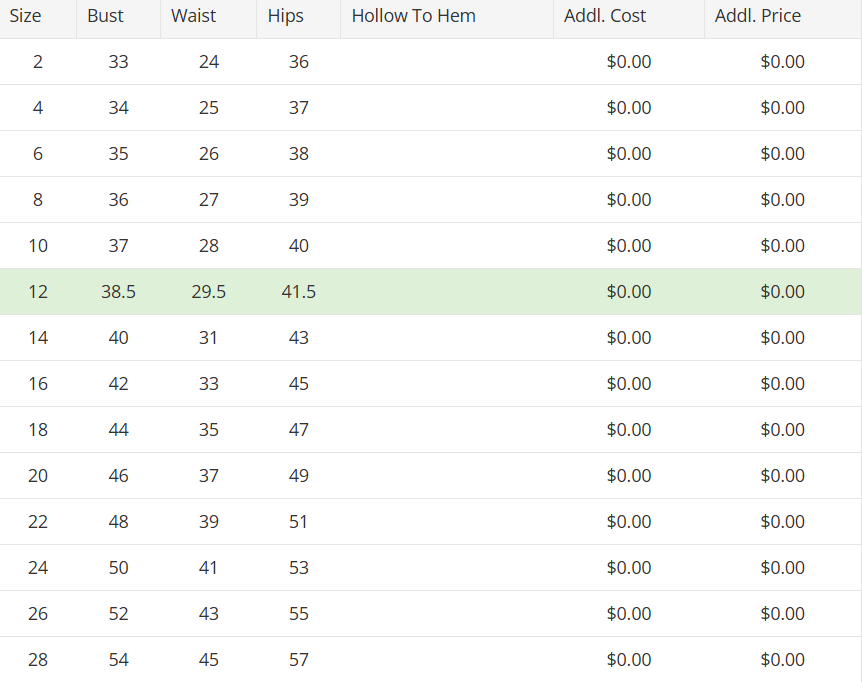Select the size 16 row

(430, 384)
